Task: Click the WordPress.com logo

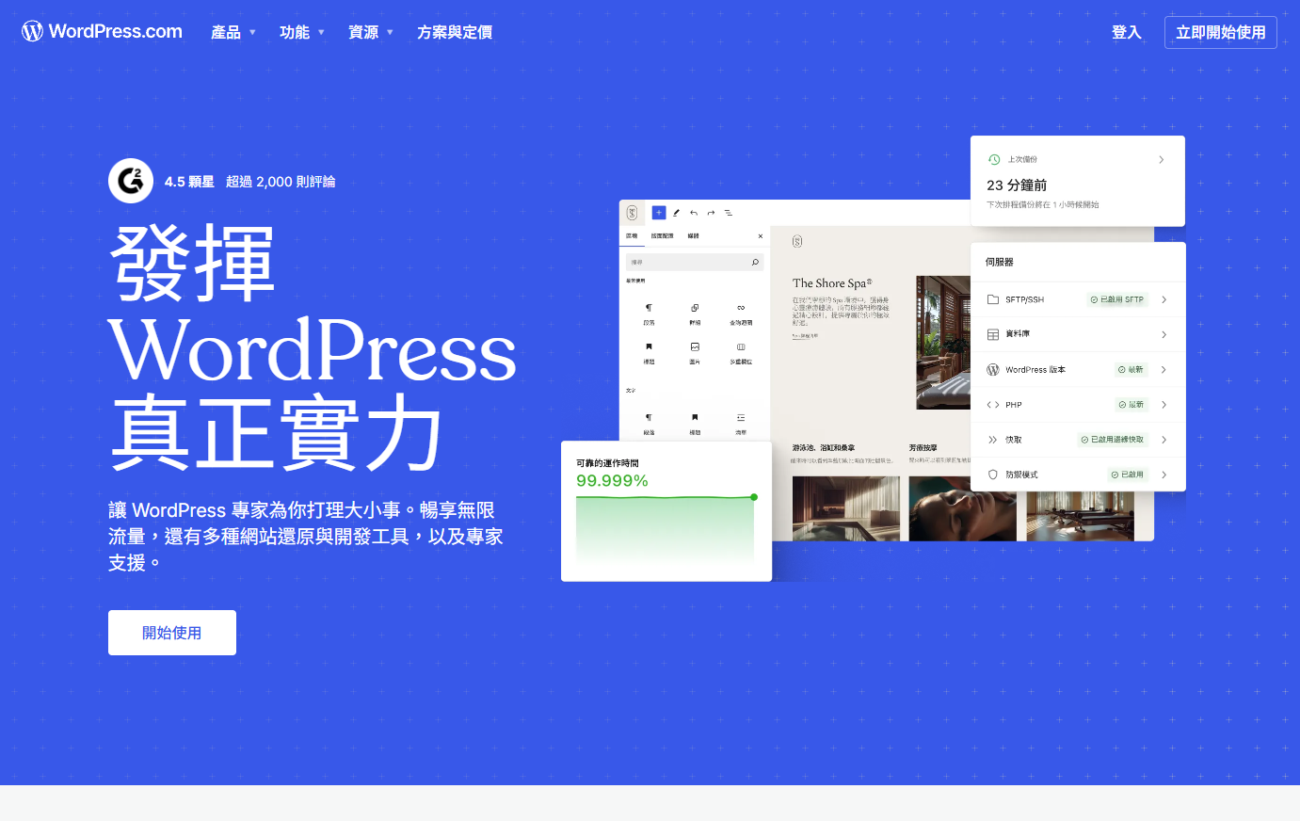Action: 100,31
